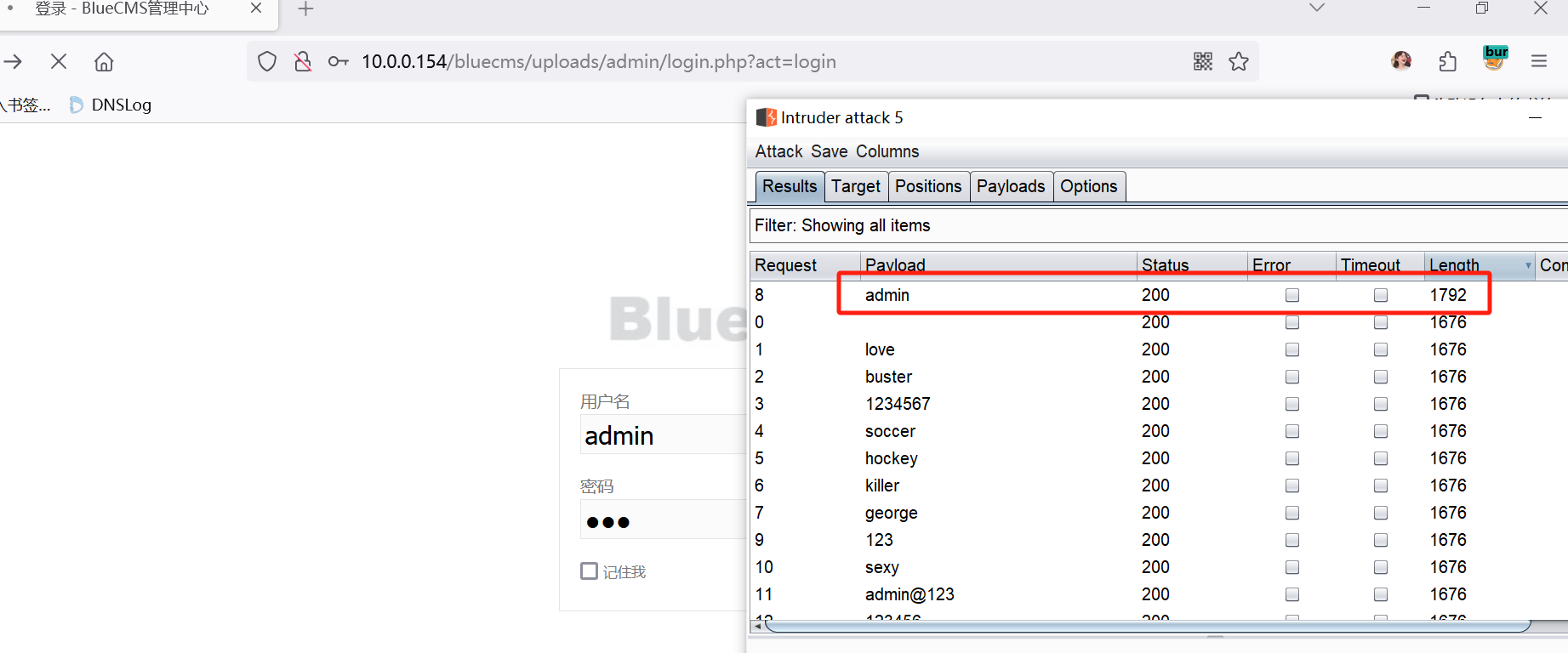Toggle Timeout checkbox in soccer row

point(1381,431)
